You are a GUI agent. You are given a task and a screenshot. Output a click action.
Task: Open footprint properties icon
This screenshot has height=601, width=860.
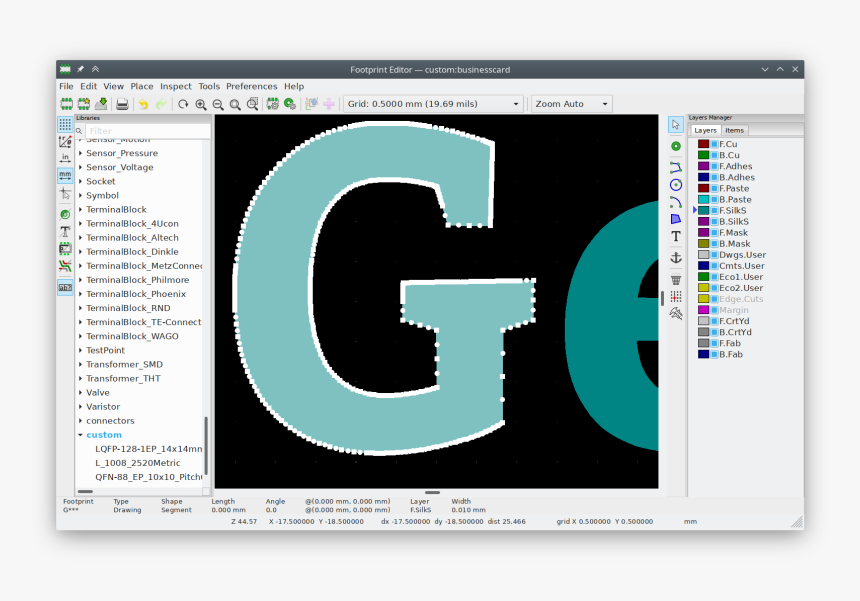pyautogui.click(x=273, y=104)
